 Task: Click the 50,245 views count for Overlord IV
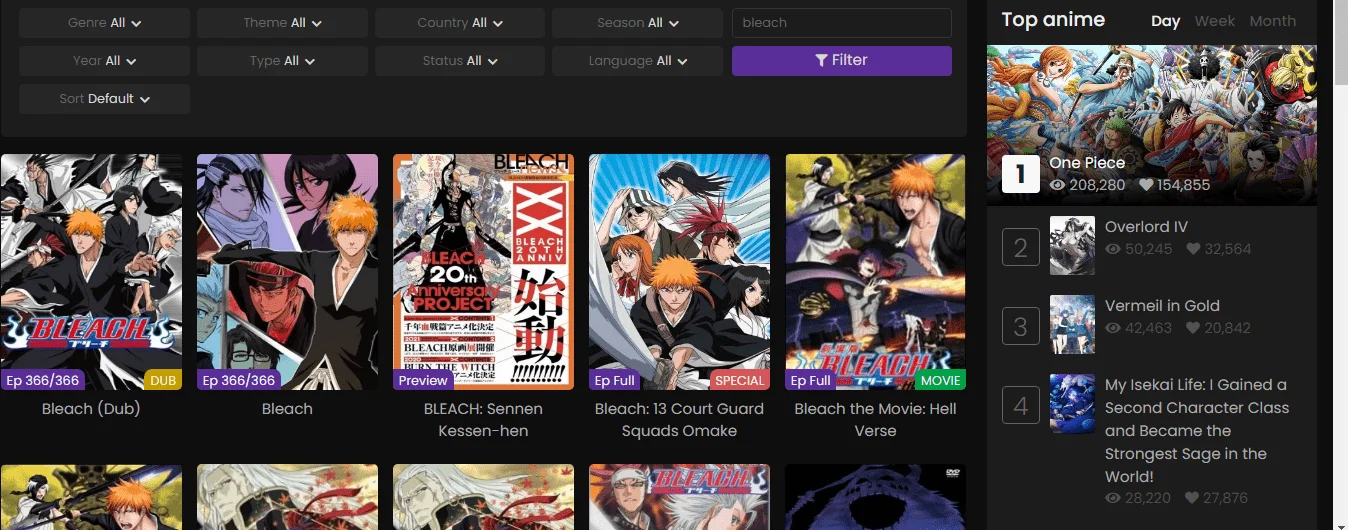point(1149,249)
